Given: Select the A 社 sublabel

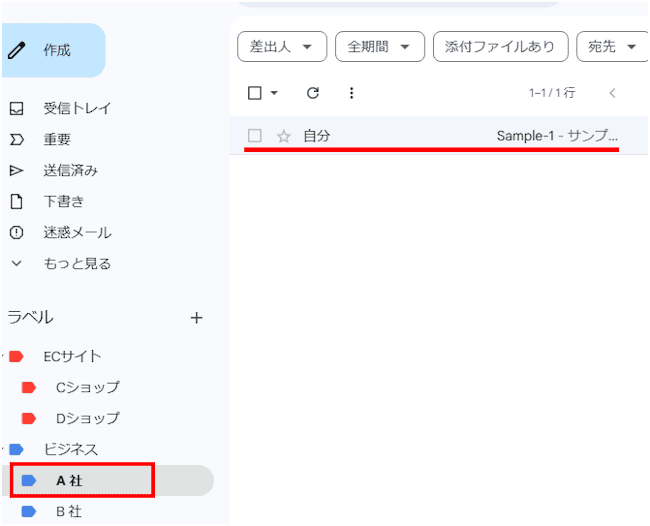Looking at the screenshot, I should tap(69, 481).
